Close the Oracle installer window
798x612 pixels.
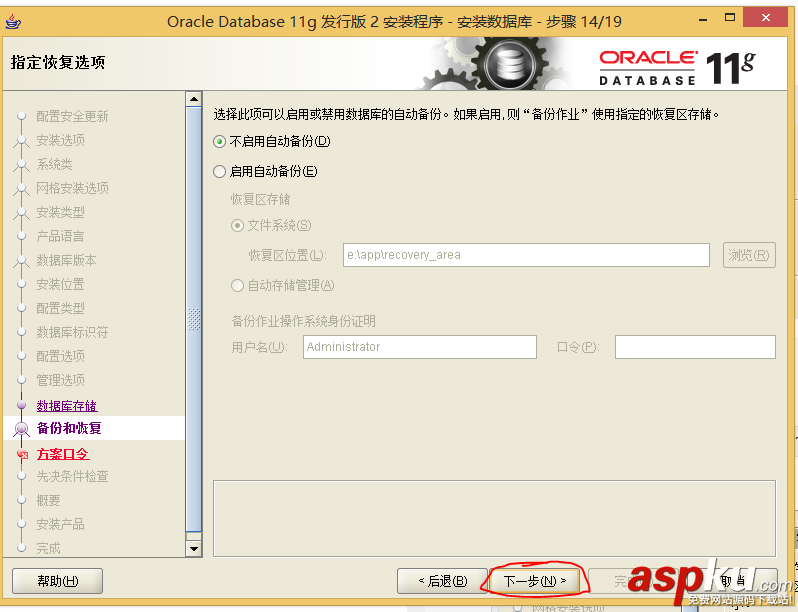tap(765, 18)
